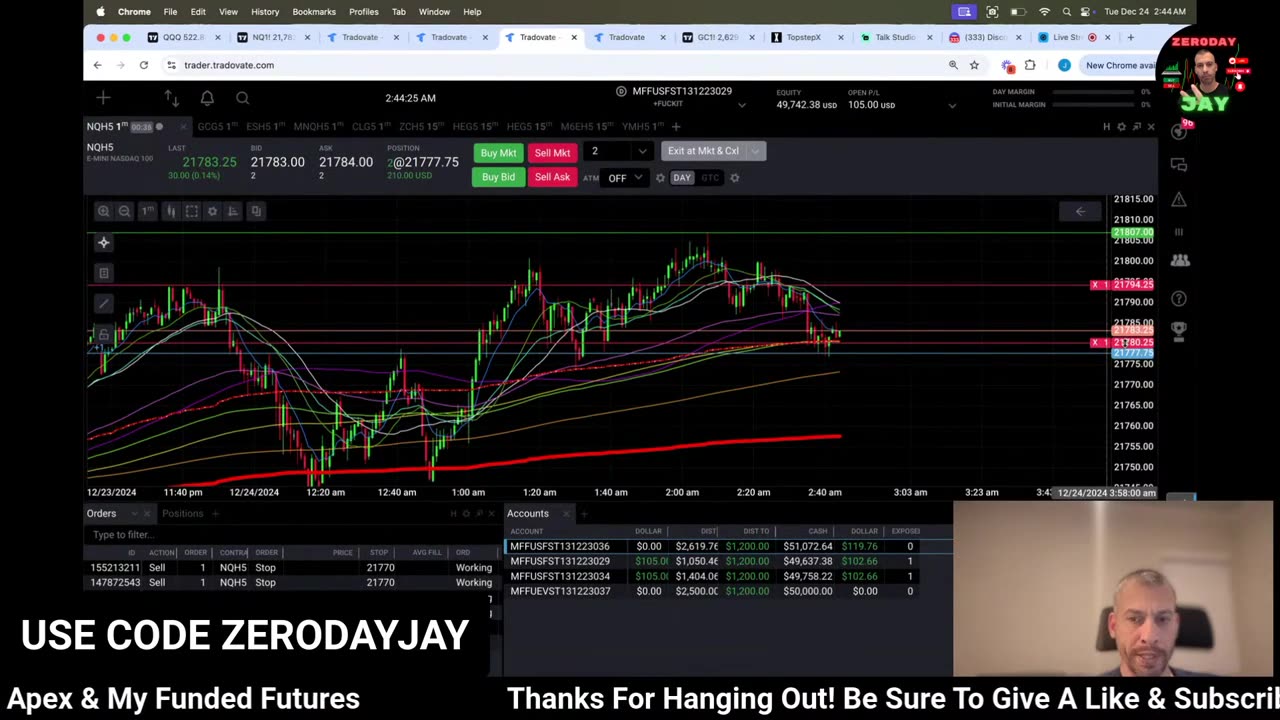This screenshot has height=720, width=1280.
Task: Select account row MFFUEVST131223037
Action: point(730,591)
